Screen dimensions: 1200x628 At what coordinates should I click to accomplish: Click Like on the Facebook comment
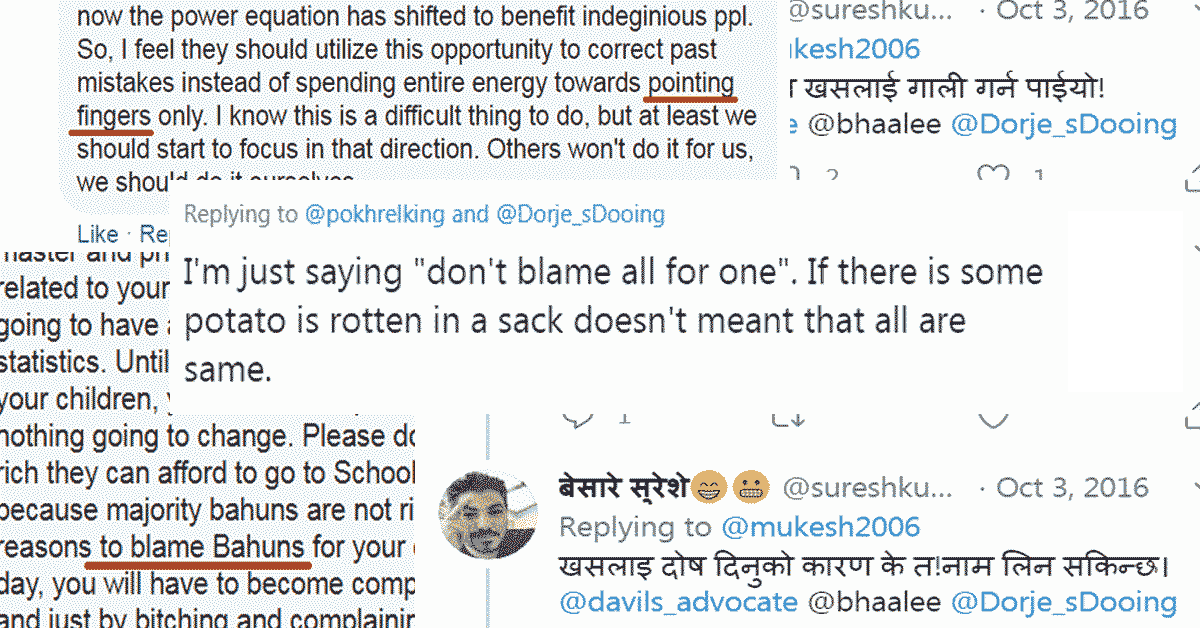pyautogui.click(x=95, y=234)
